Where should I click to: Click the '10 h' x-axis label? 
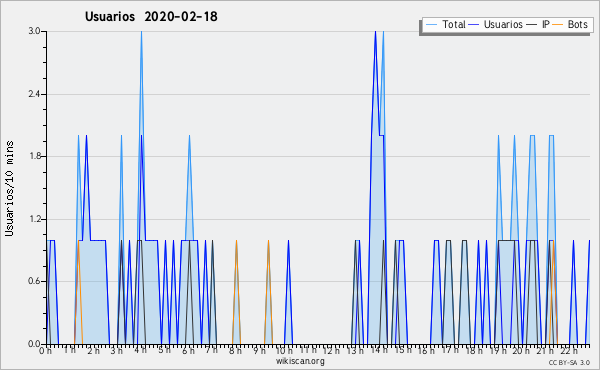click(x=284, y=350)
